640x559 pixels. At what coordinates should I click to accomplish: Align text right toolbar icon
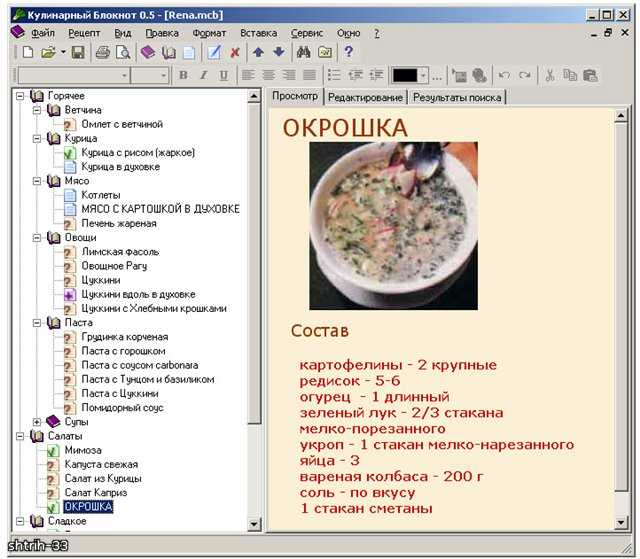pyautogui.click(x=289, y=75)
